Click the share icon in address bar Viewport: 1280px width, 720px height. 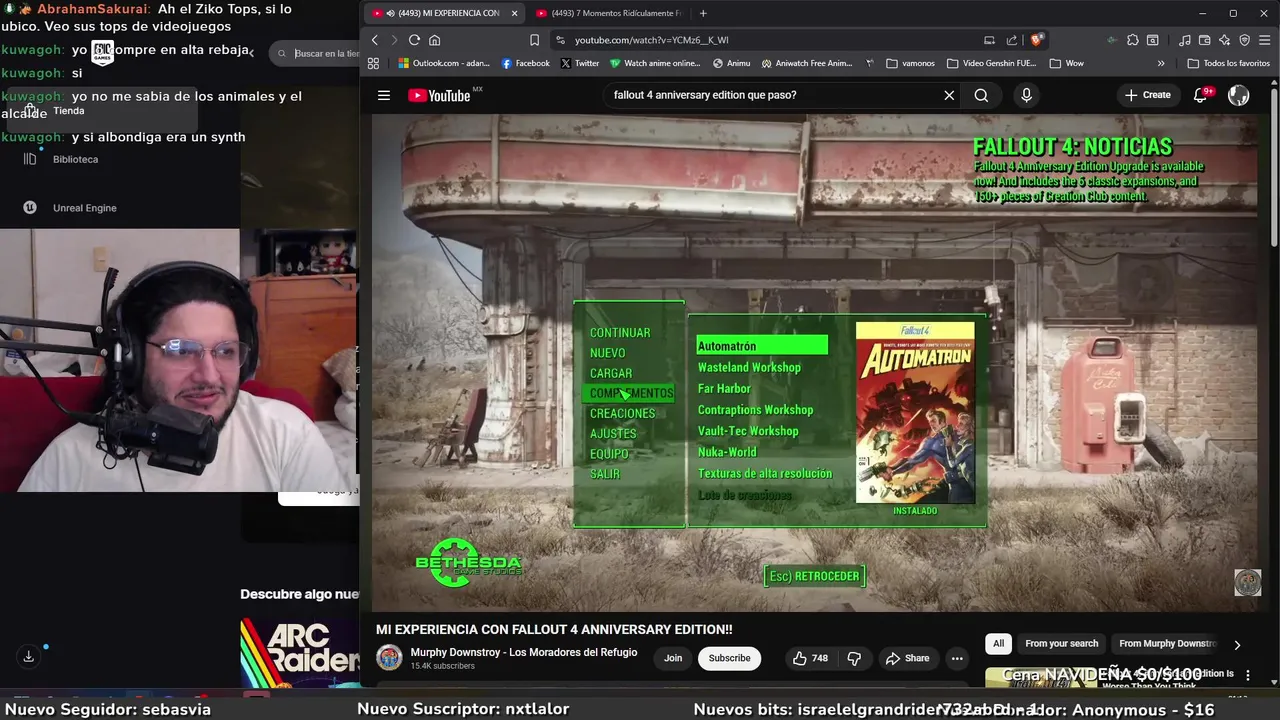(x=1012, y=40)
